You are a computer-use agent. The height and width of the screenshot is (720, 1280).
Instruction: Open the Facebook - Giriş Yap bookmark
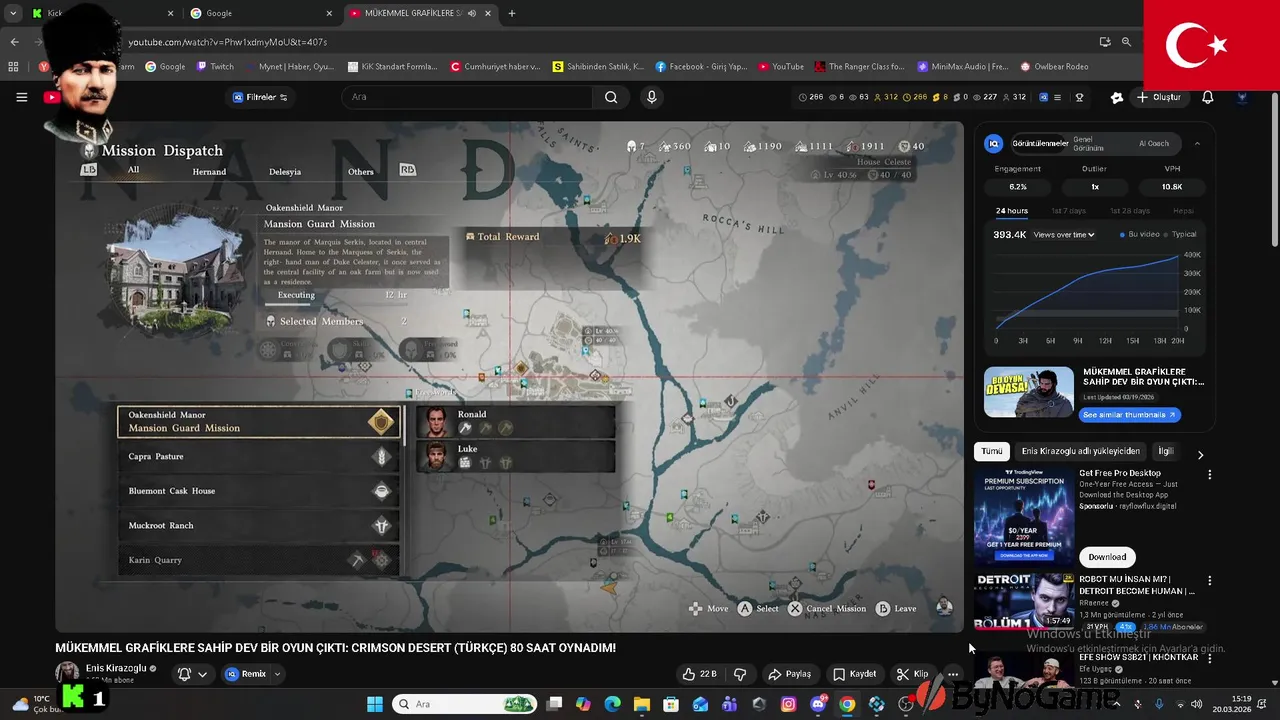point(701,67)
